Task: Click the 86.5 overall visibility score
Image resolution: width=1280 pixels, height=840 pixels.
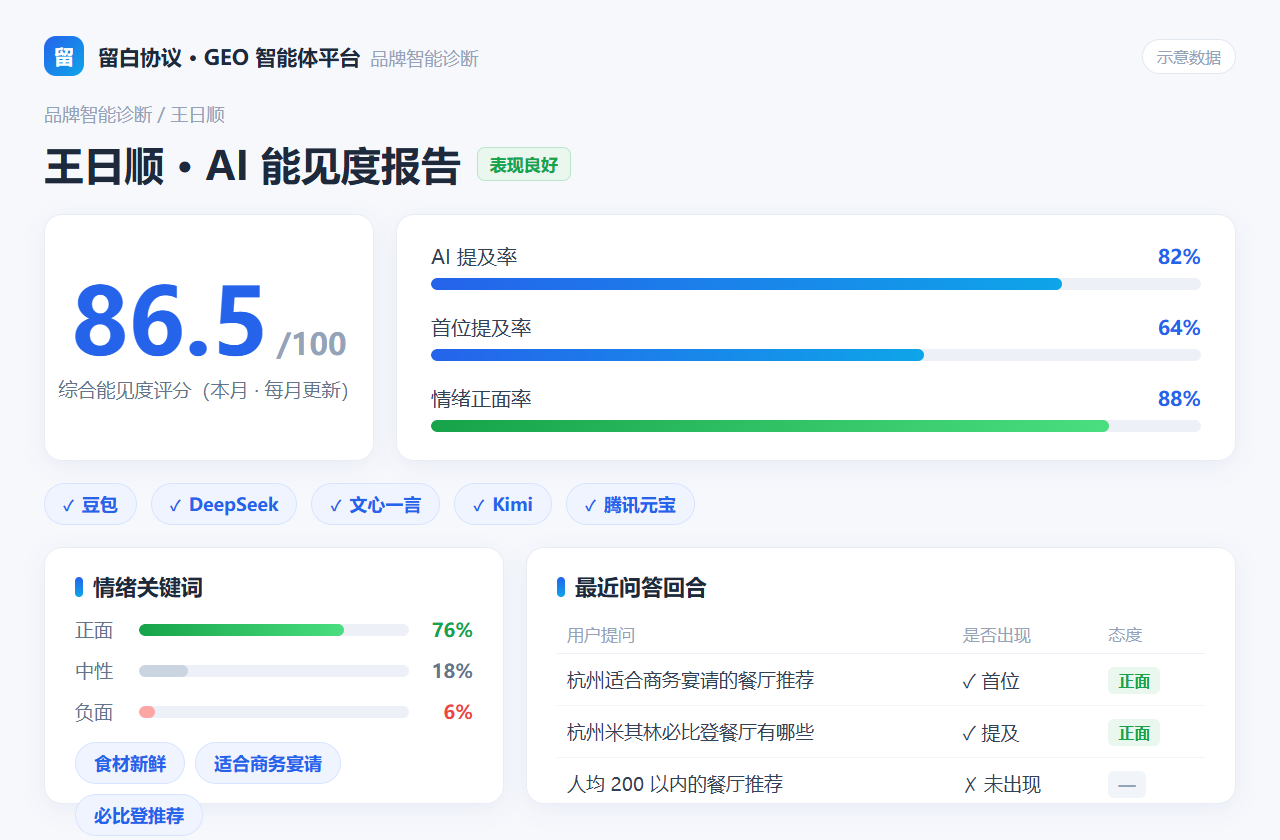Action: [169, 321]
